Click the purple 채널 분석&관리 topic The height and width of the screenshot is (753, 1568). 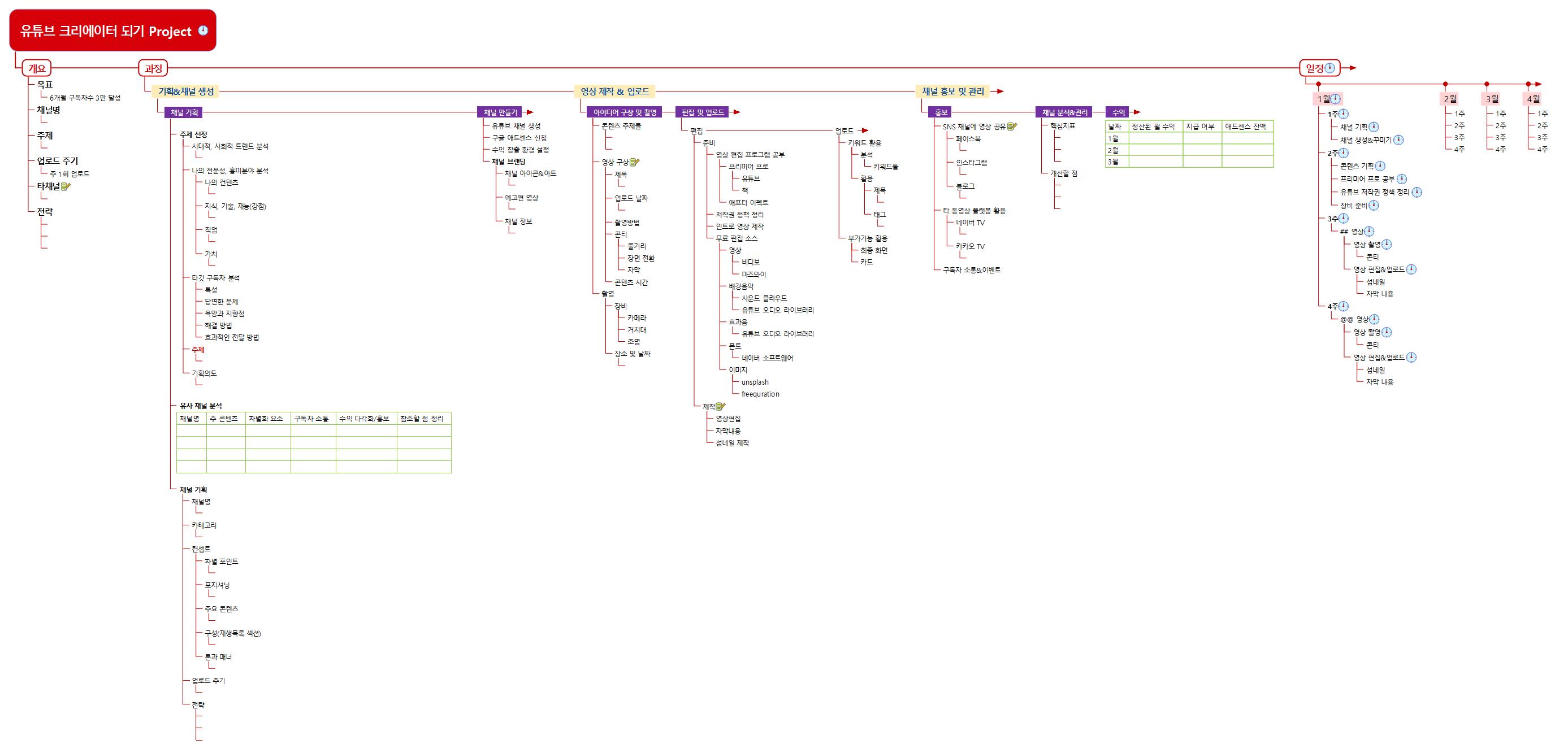click(x=1064, y=112)
